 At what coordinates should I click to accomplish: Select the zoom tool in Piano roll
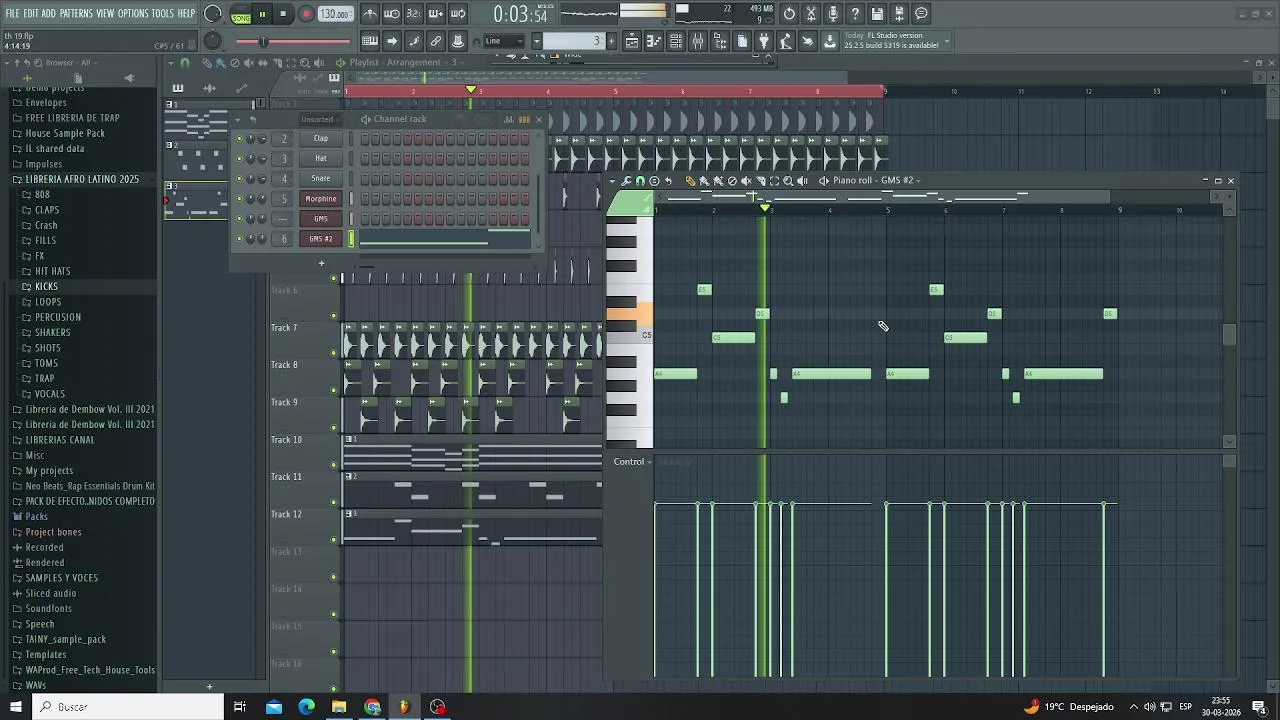(x=788, y=181)
